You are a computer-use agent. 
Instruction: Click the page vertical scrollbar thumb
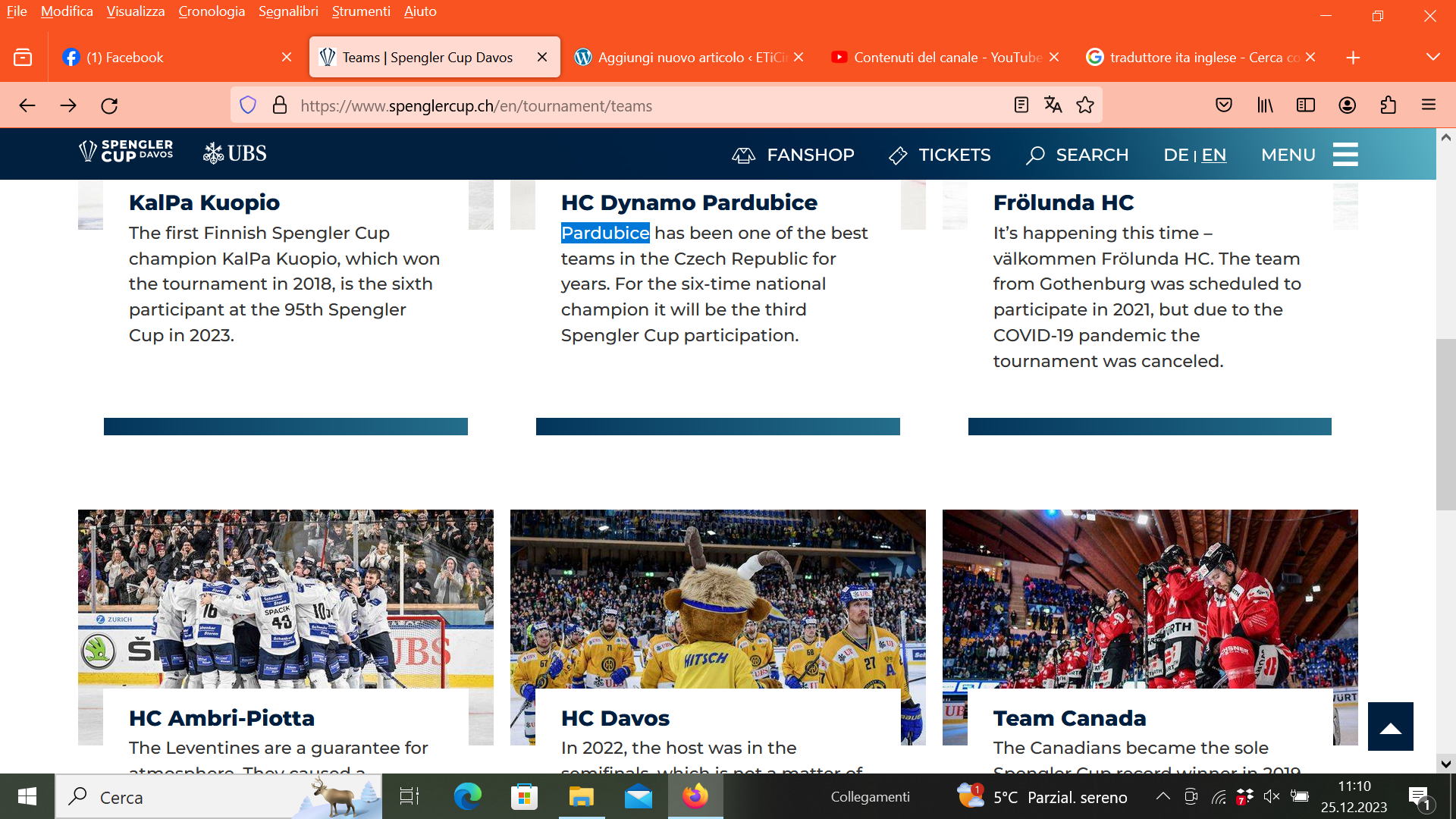click(x=1445, y=425)
